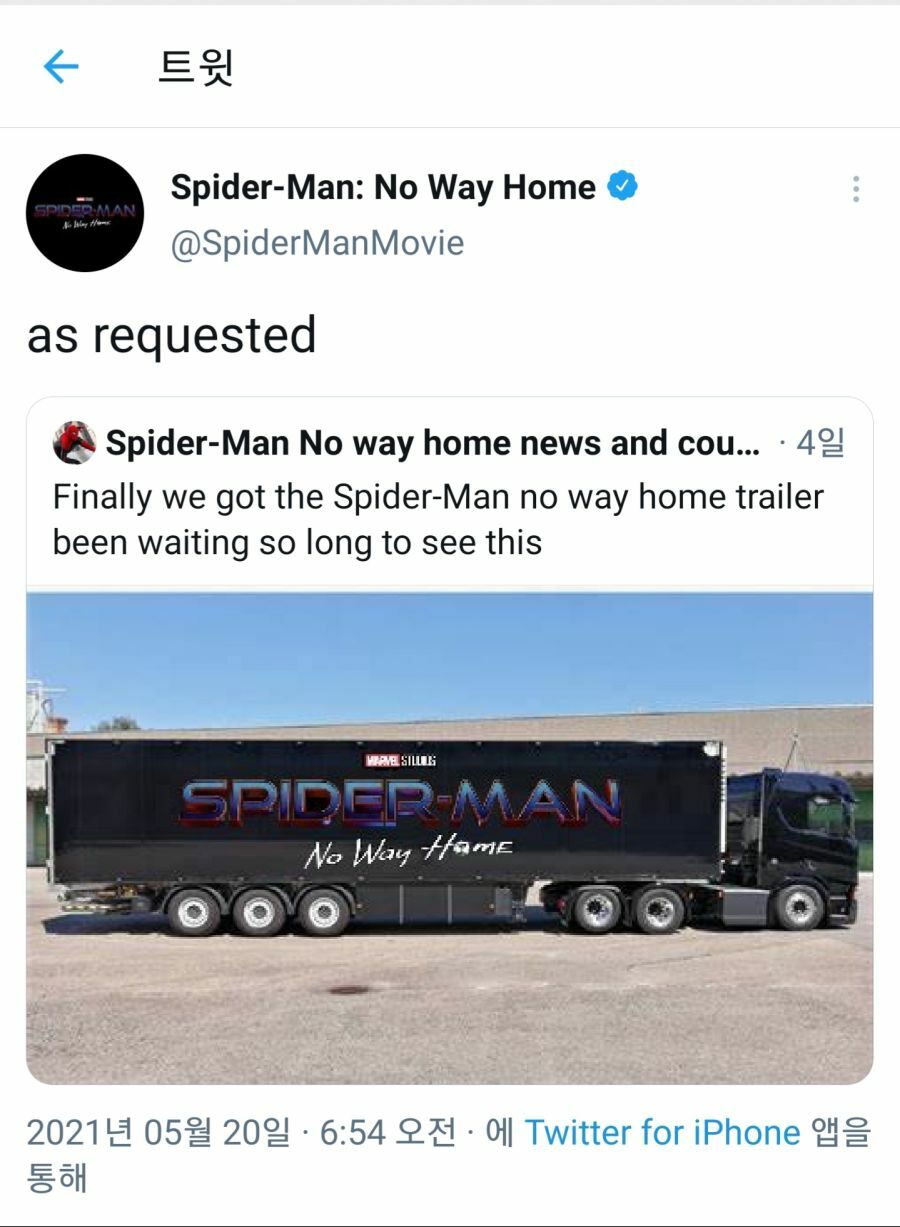Open Spider-Man: No Way Home display name
The image size is (900, 1227).
point(383,187)
